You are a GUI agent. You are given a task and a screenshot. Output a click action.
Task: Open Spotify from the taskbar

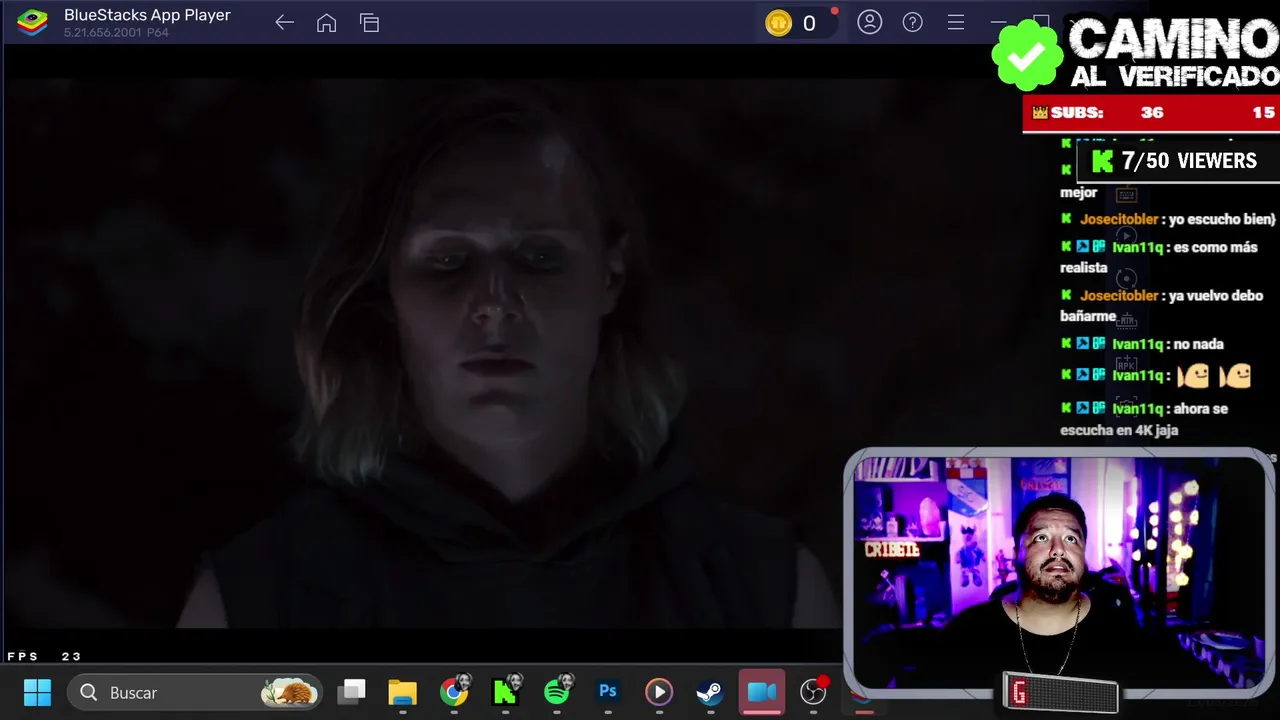[x=558, y=692]
